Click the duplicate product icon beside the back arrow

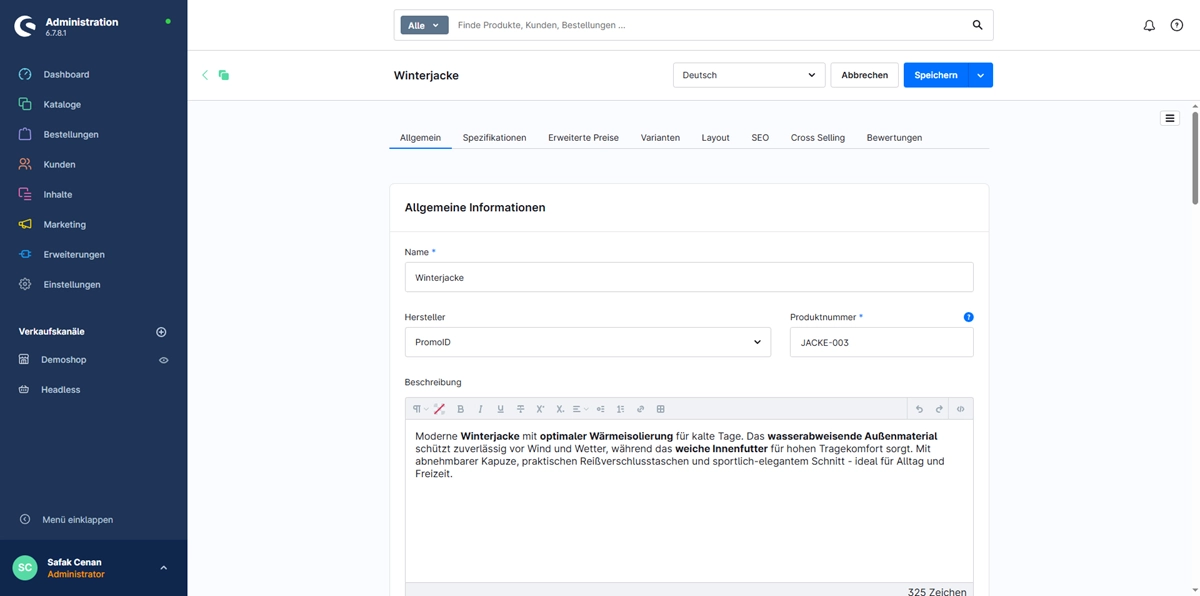point(222,74)
